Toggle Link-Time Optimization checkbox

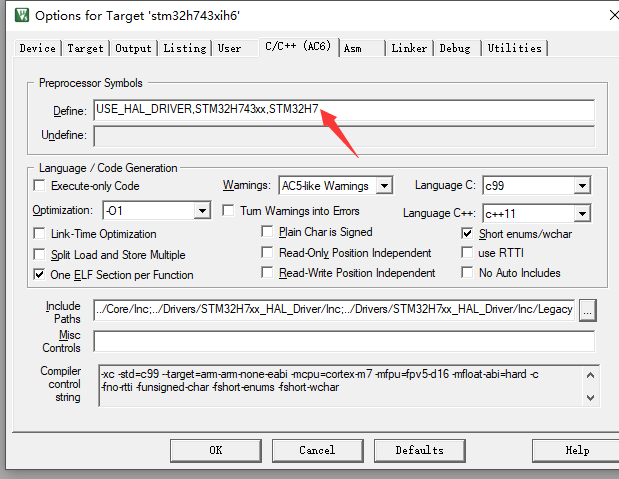pos(40,233)
